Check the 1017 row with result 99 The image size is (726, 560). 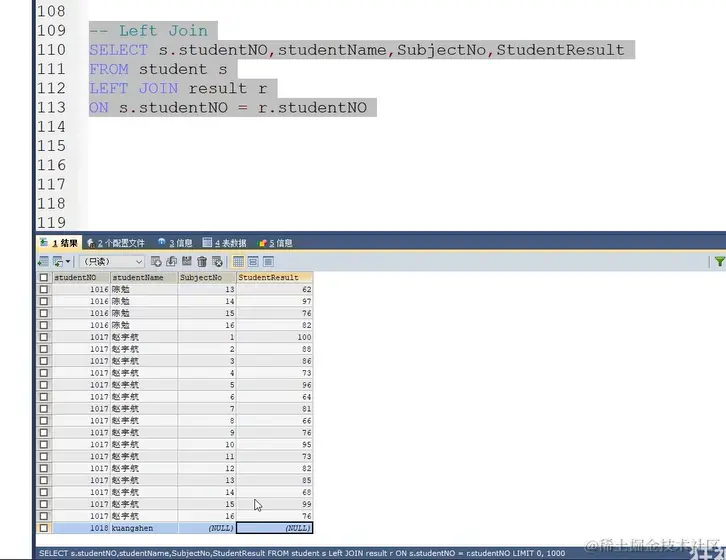pyautogui.click(x=44, y=504)
